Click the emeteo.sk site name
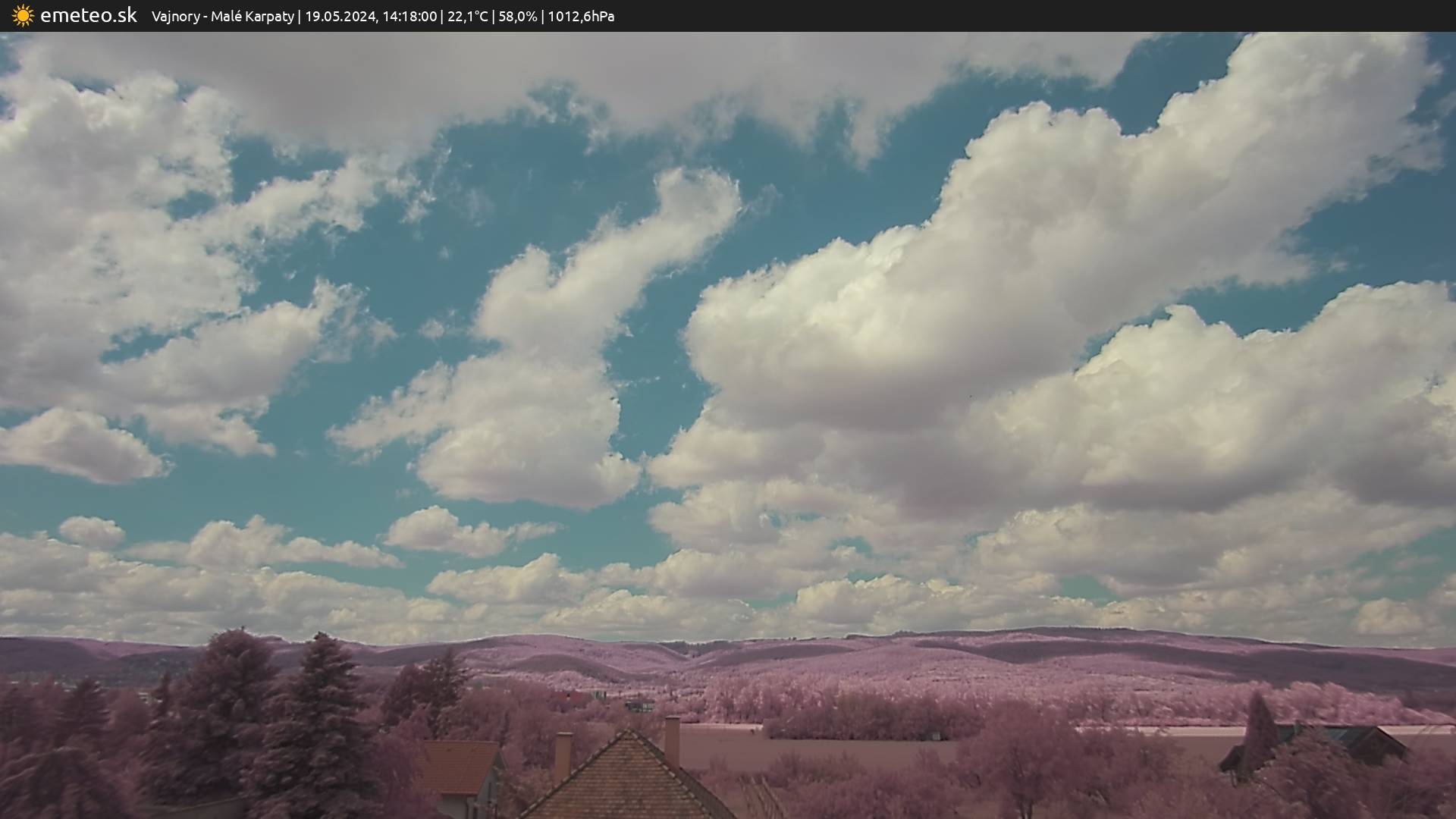Image resolution: width=1456 pixels, height=819 pixels. pyautogui.click(x=89, y=16)
